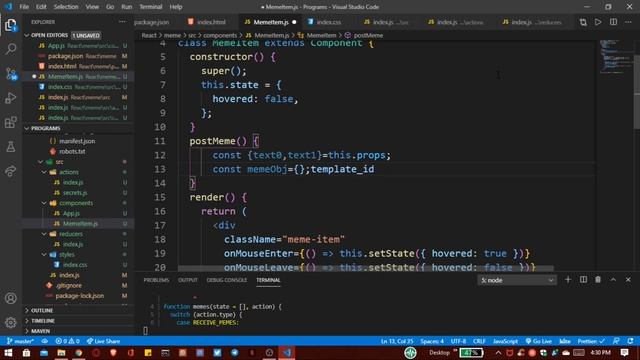Click the Explorer more actions ellipsis

point(122,22)
